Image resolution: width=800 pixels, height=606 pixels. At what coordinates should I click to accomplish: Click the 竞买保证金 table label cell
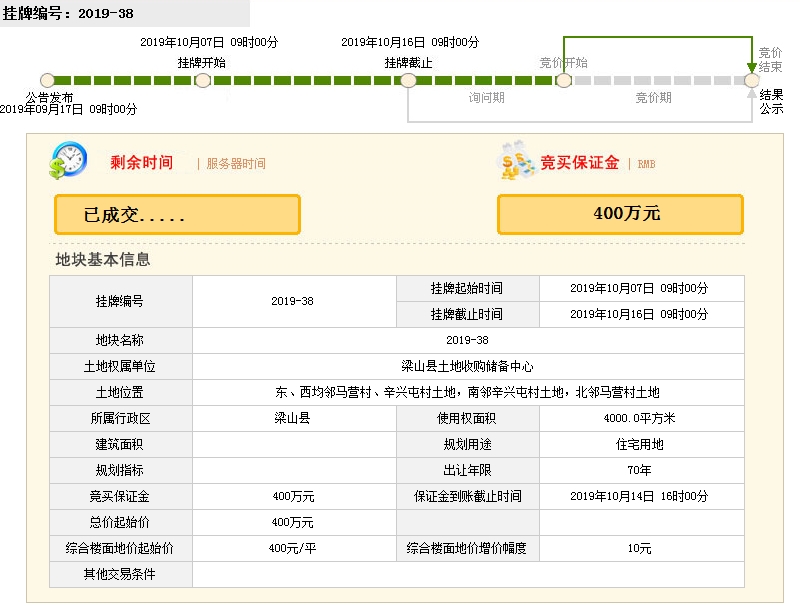(x=121, y=496)
